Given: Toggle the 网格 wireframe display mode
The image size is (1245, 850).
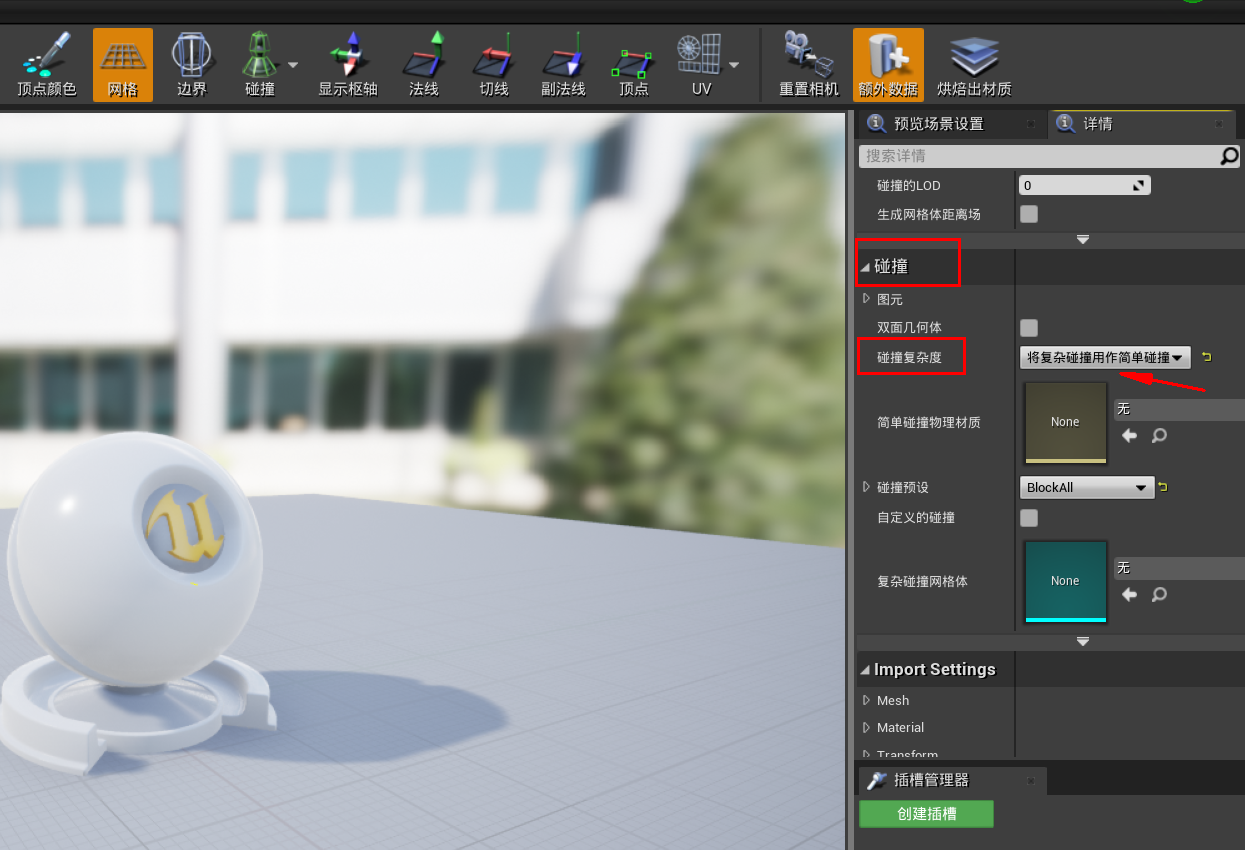Looking at the screenshot, I should [x=122, y=64].
